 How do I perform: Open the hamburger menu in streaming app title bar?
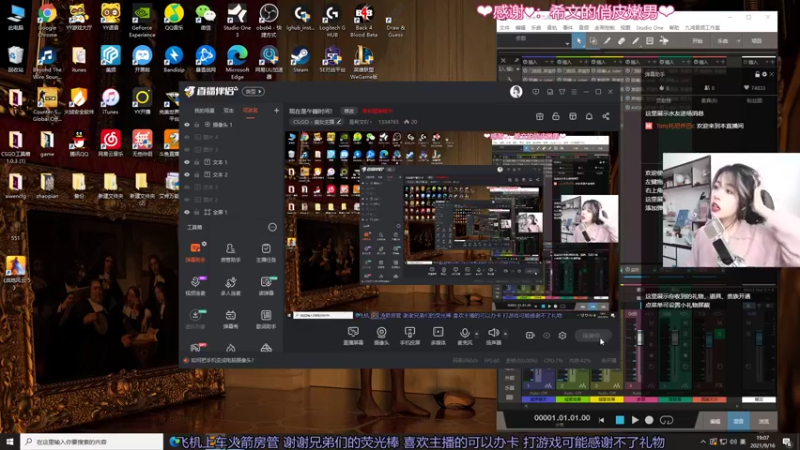(574, 92)
